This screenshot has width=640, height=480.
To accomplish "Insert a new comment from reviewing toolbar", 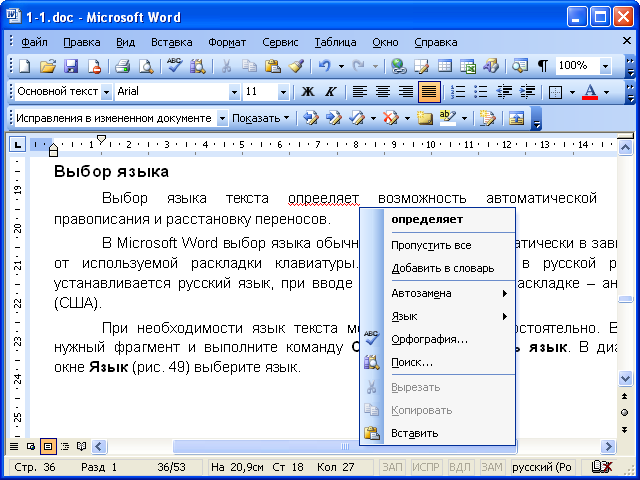I will (424, 118).
